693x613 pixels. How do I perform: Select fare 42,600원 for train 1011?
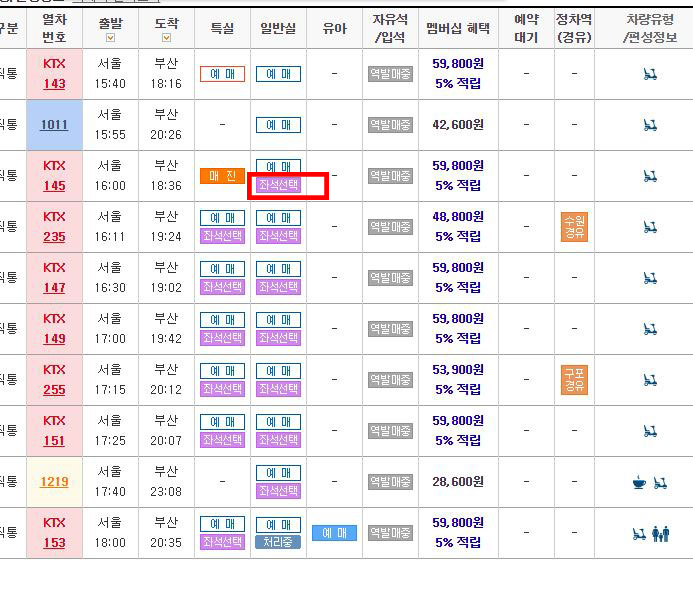coord(458,125)
